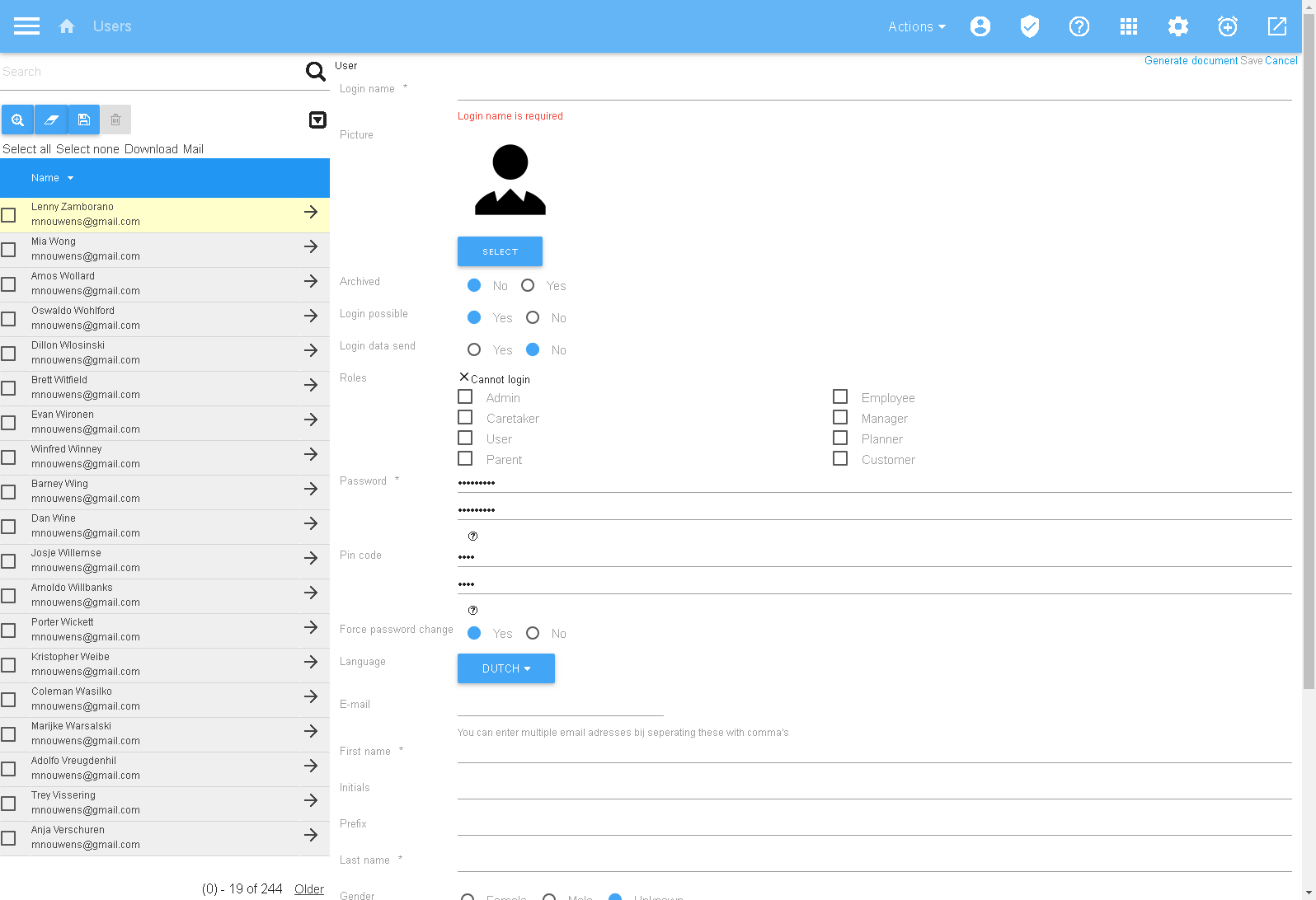Screen dimensions: 1316x900
Task: Tick the Admin role checkbox
Action: pos(465,397)
